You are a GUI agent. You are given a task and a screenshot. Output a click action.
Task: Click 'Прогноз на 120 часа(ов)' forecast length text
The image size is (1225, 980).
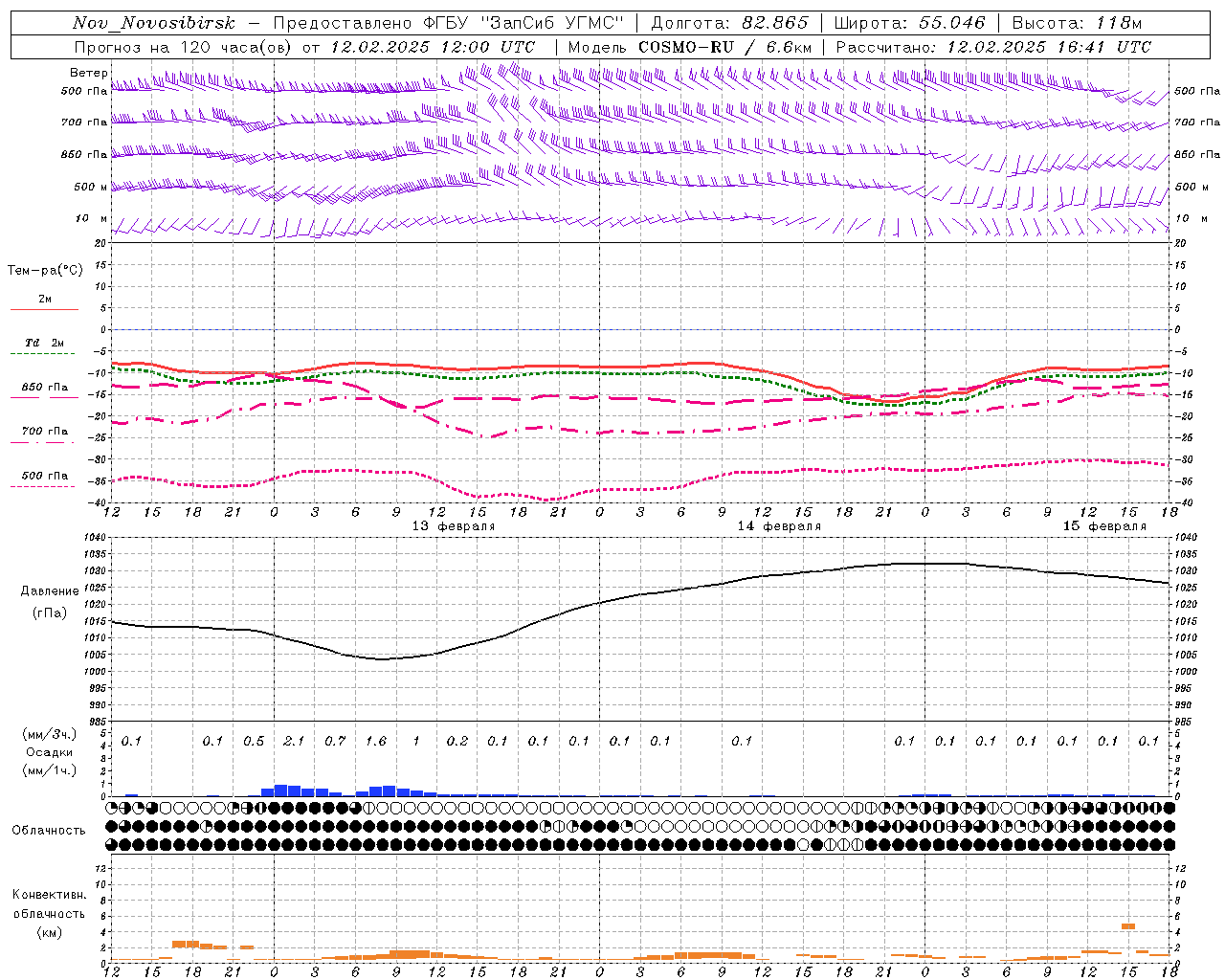(x=184, y=47)
